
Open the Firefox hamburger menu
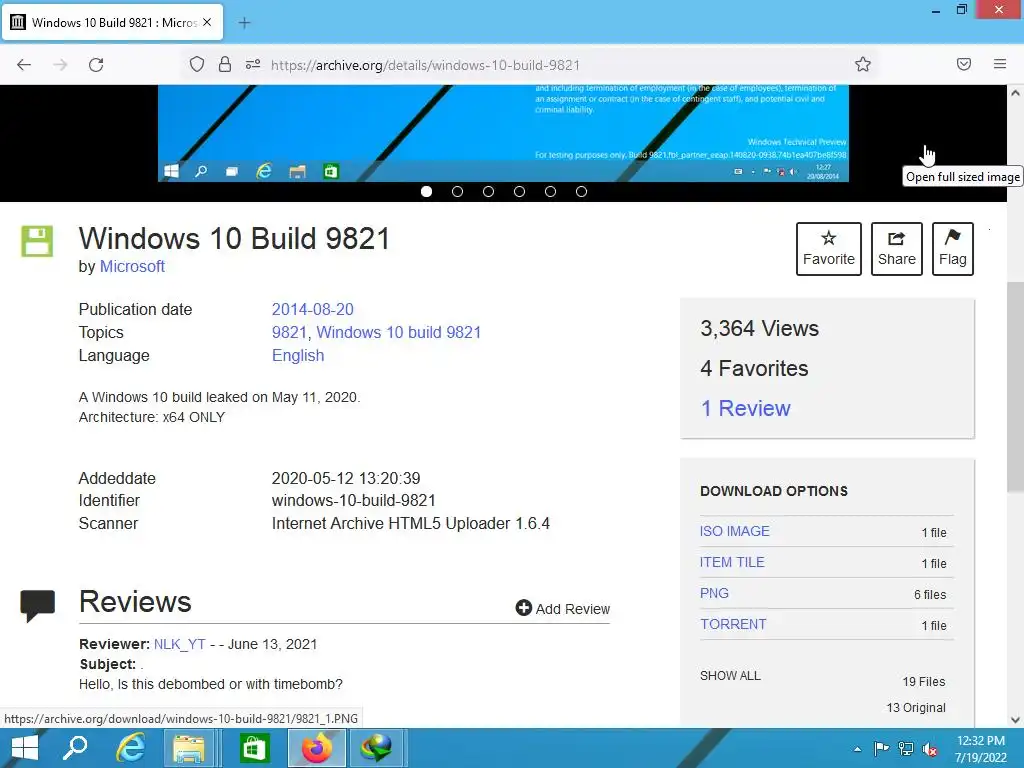pyautogui.click(x=1000, y=64)
